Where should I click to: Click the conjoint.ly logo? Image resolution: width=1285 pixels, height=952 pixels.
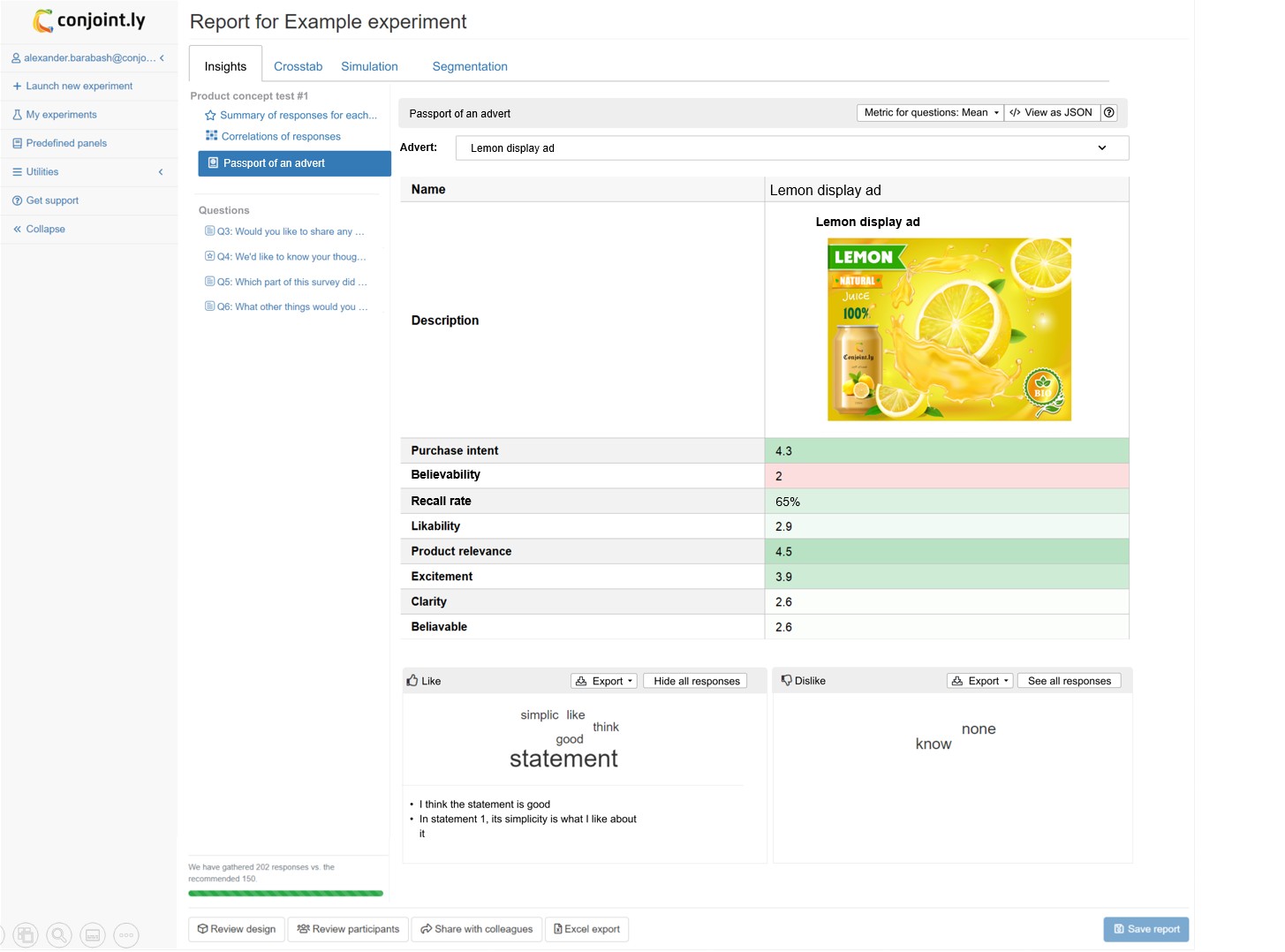[89, 20]
